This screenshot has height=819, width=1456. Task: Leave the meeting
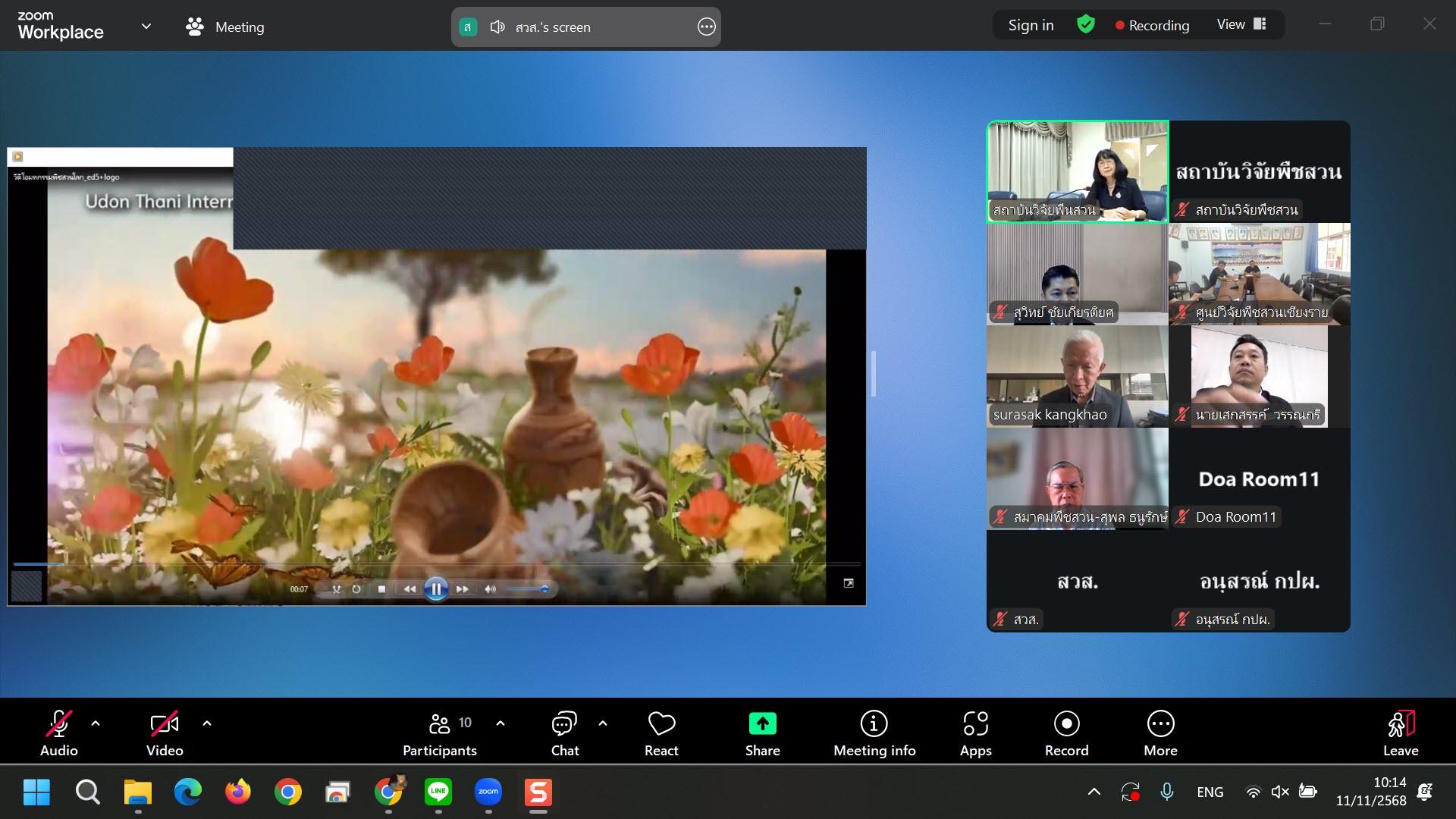pos(1400,733)
